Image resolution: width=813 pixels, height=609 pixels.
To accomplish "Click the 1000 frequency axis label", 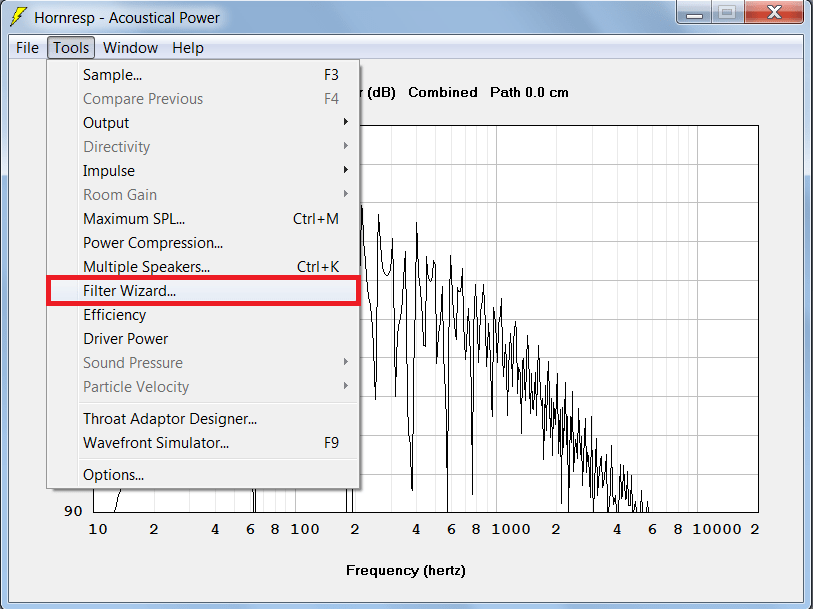I will tap(511, 529).
